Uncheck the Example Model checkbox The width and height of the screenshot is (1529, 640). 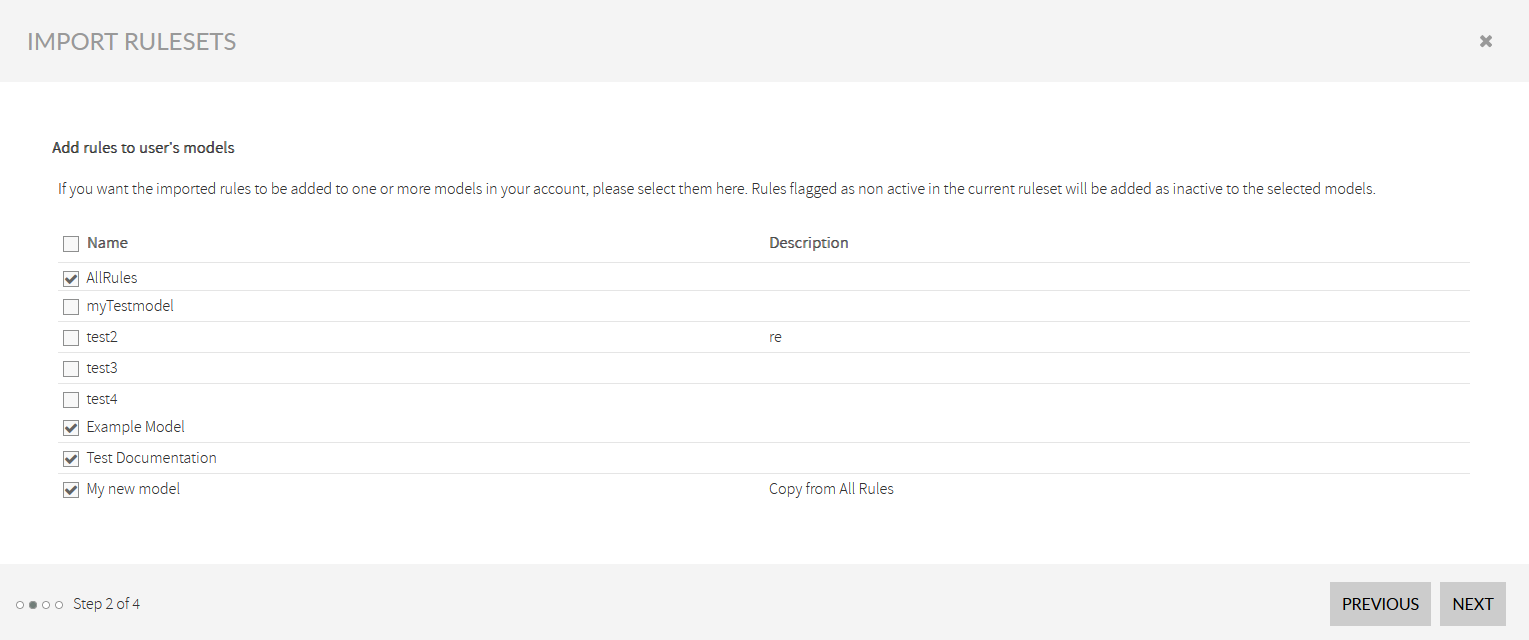[70, 427]
